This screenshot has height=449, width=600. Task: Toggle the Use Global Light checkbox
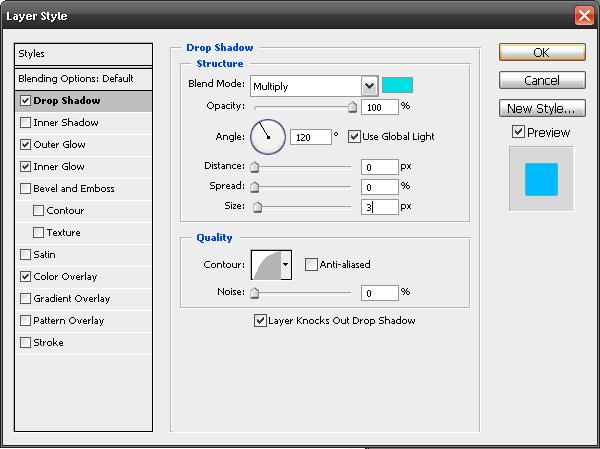coord(354,136)
